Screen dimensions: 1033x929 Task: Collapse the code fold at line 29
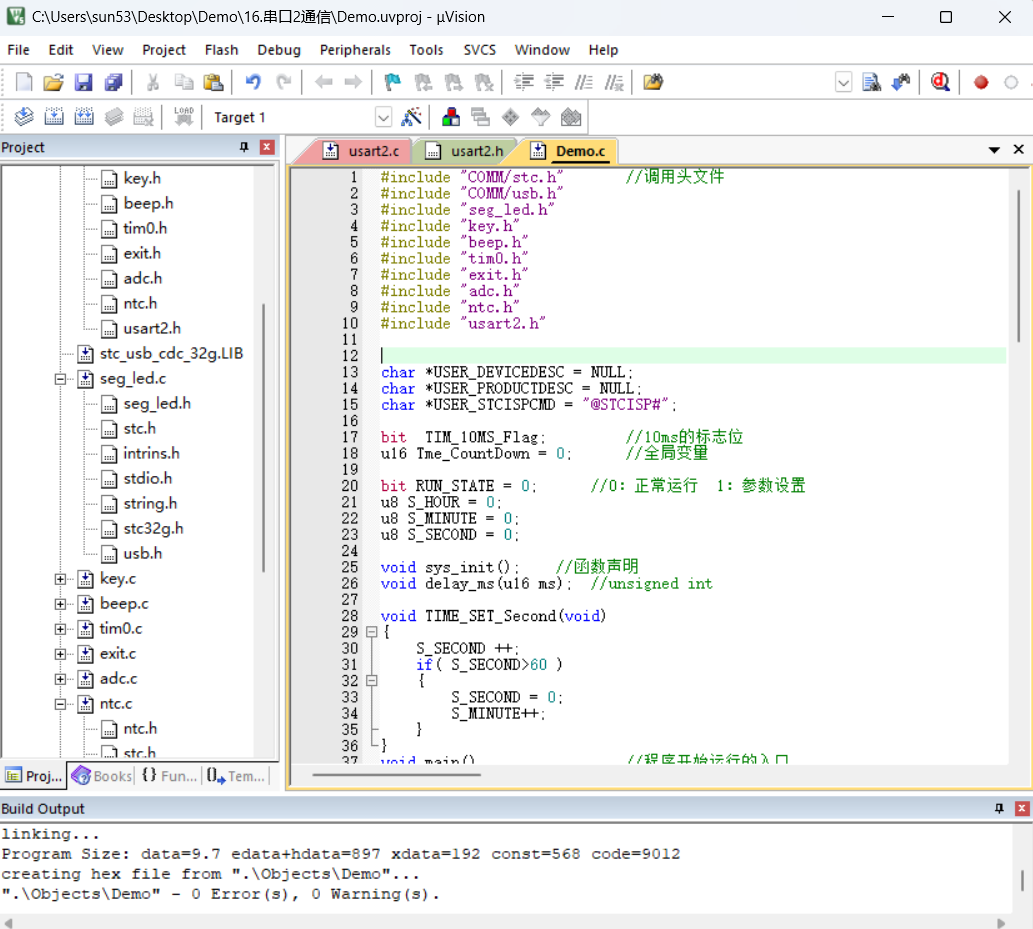pos(372,632)
